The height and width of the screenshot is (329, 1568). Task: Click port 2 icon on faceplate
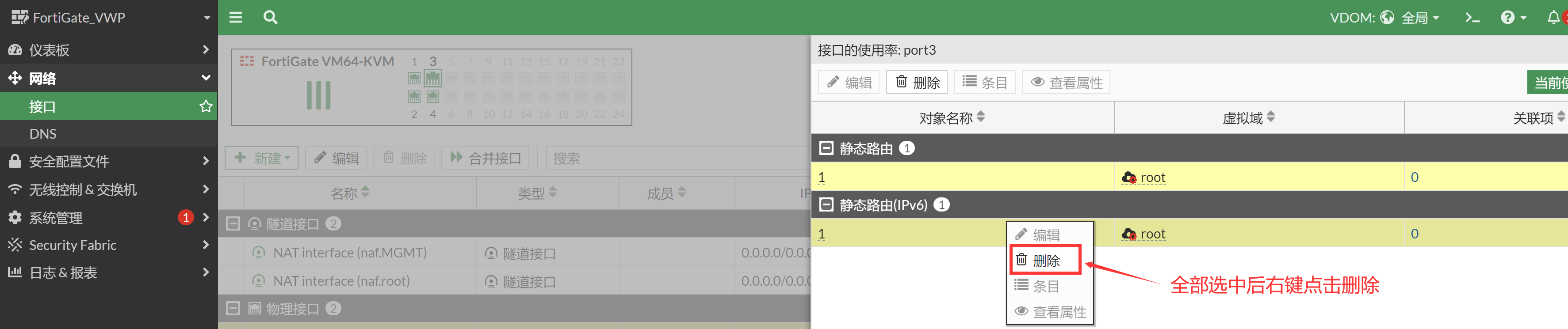pos(414,97)
